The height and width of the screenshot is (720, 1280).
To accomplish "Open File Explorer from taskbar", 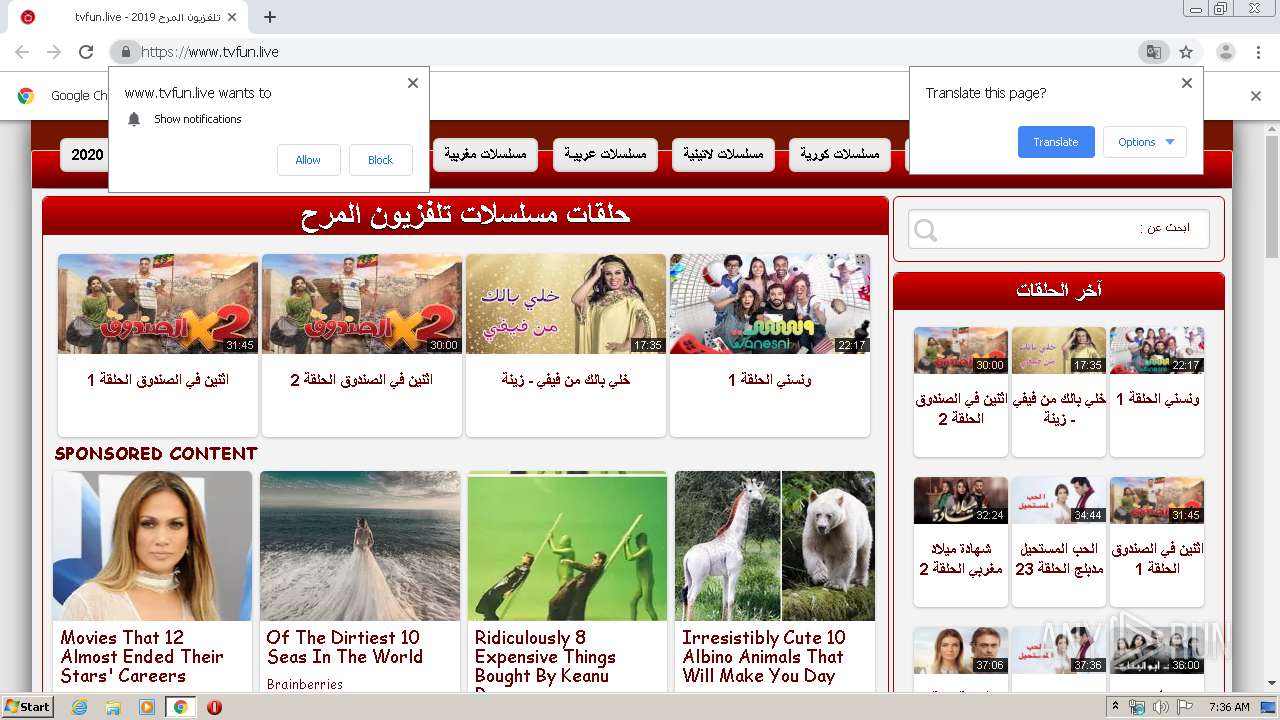I will (x=113, y=707).
